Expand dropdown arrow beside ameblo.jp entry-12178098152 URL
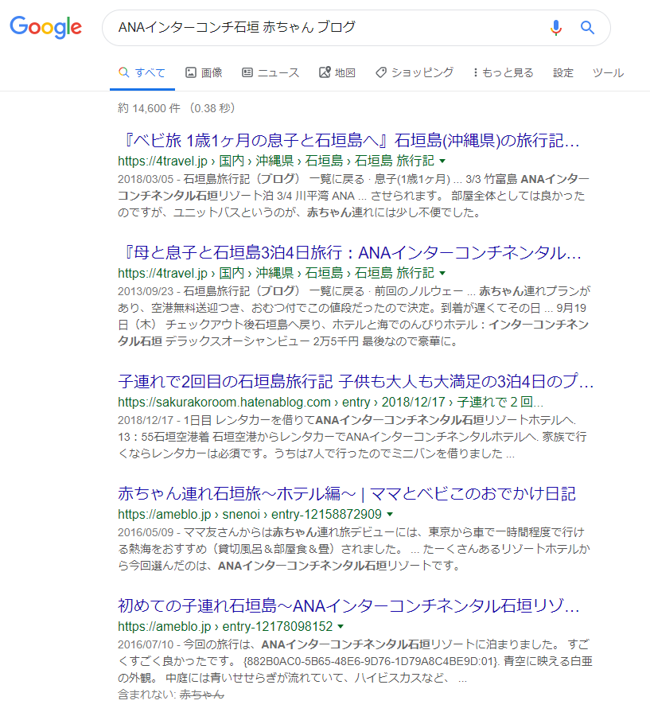The width and height of the screenshot is (650, 720). point(341,627)
